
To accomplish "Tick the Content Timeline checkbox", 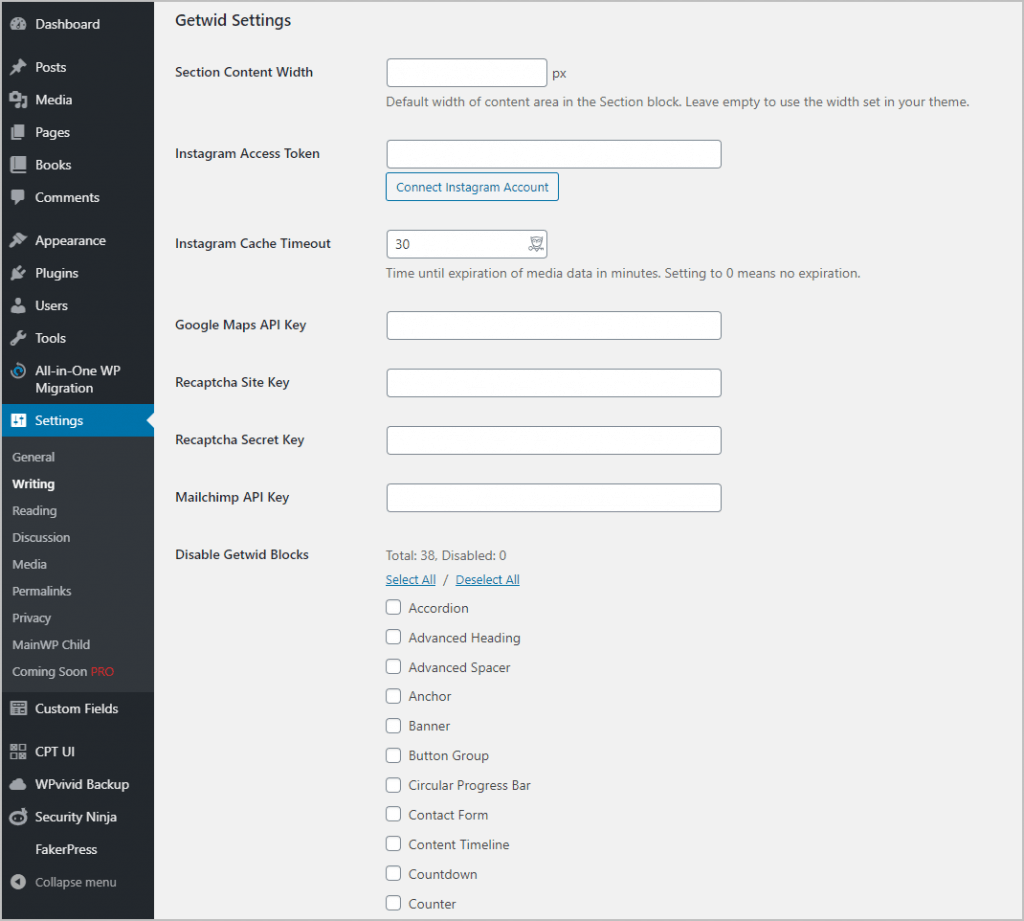I will [x=393, y=844].
